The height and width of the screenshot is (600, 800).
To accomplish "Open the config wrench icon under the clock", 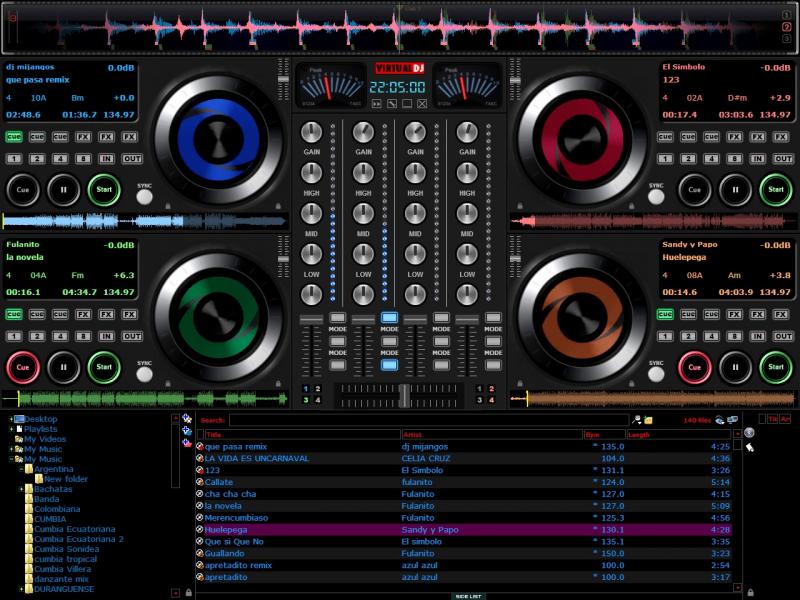I will [x=391, y=104].
